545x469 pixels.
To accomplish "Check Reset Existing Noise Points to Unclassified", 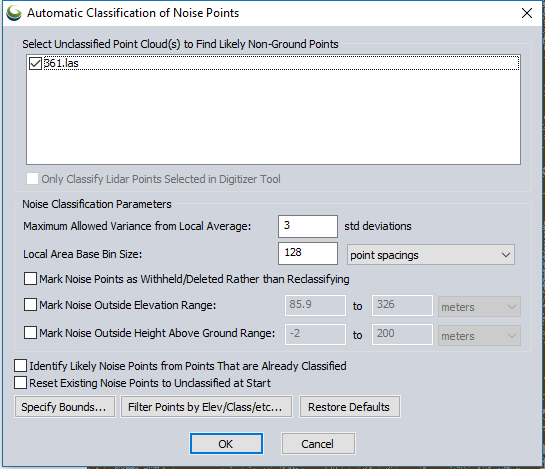I will point(21,383).
